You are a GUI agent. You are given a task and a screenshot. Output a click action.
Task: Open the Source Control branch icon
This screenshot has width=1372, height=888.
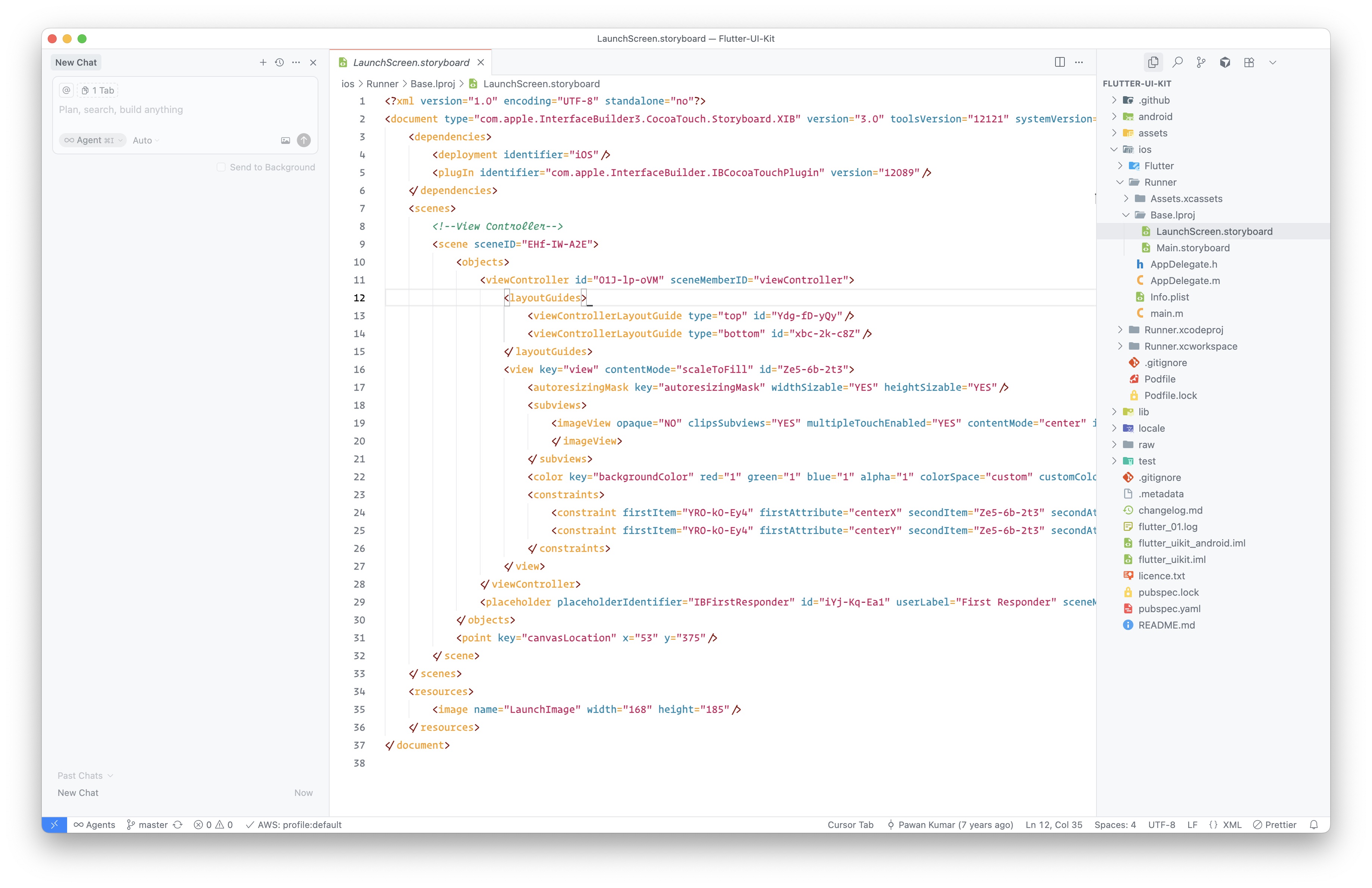(x=1201, y=62)
